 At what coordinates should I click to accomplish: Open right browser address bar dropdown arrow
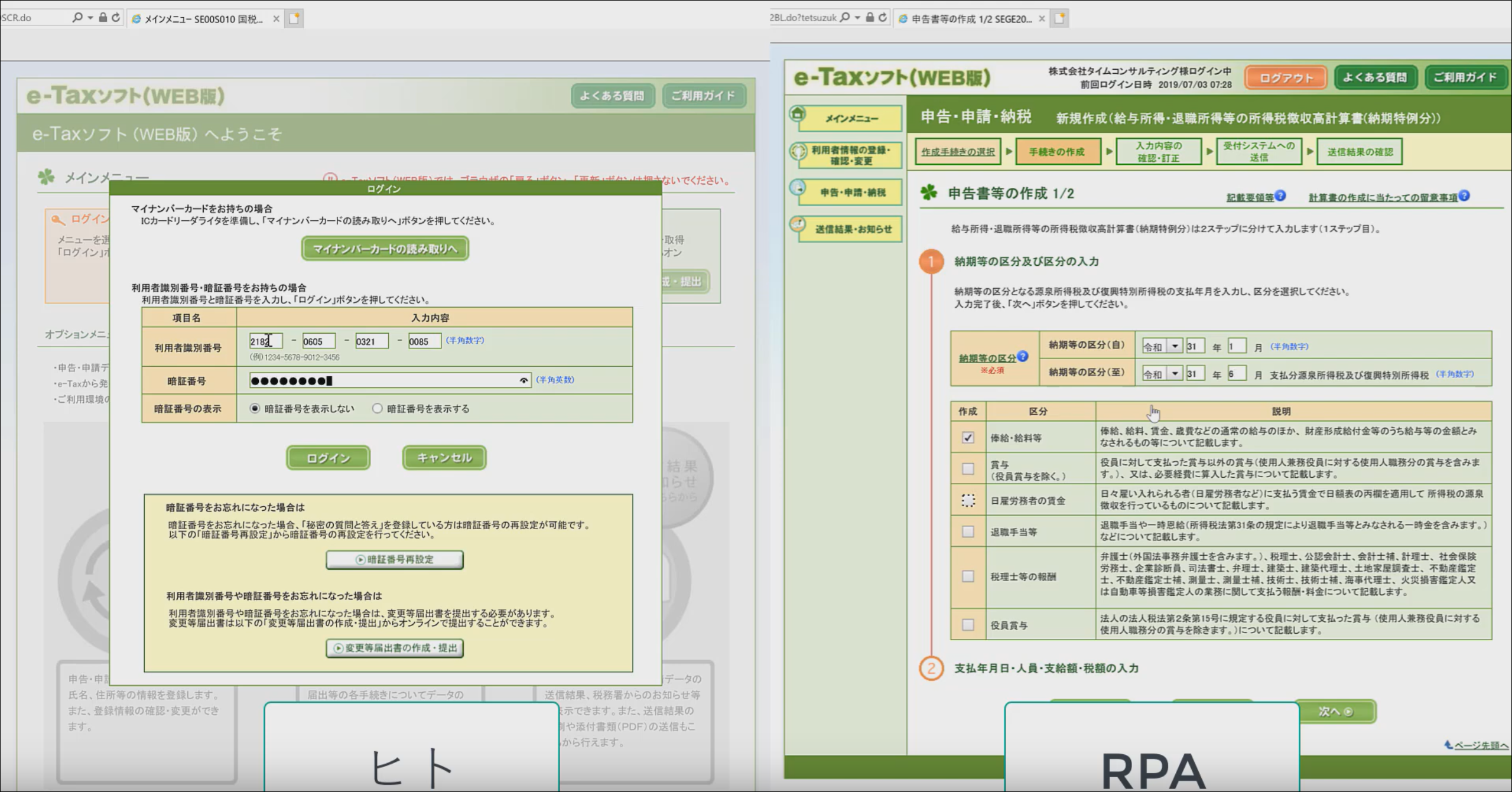(x=857, y=18)
